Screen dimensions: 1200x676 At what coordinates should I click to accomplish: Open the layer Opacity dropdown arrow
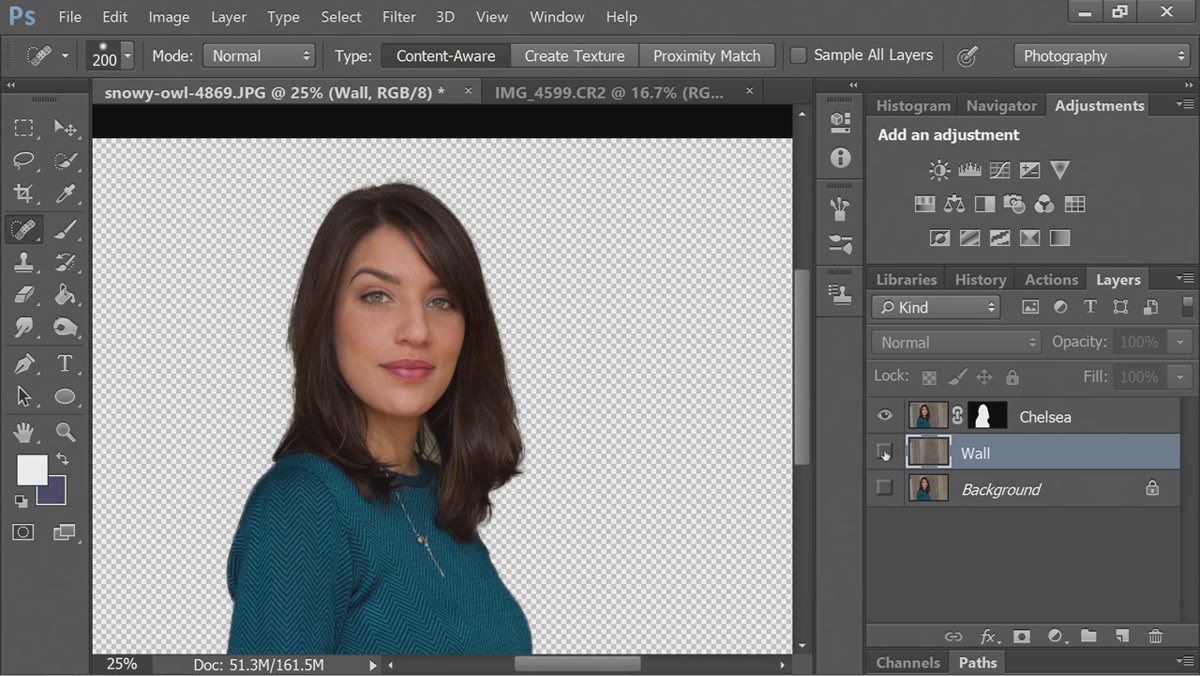coord(1181,342)
